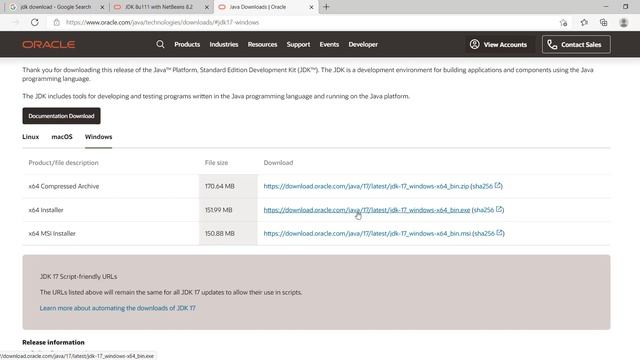This screenshot has width=640, height=360.
Task: Close the Java Downloads Oracle tab
Action: click(311, 7)
